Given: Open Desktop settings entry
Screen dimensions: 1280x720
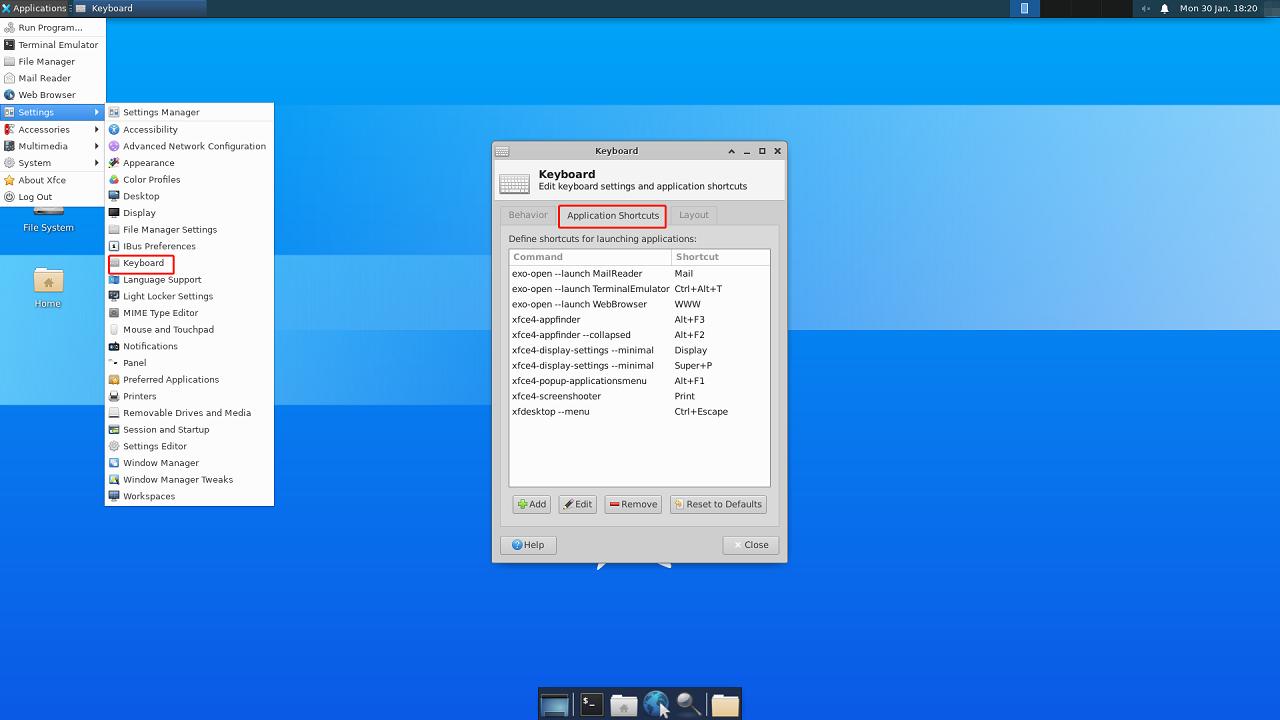Looking at the screenshot, I should (189, 196).
